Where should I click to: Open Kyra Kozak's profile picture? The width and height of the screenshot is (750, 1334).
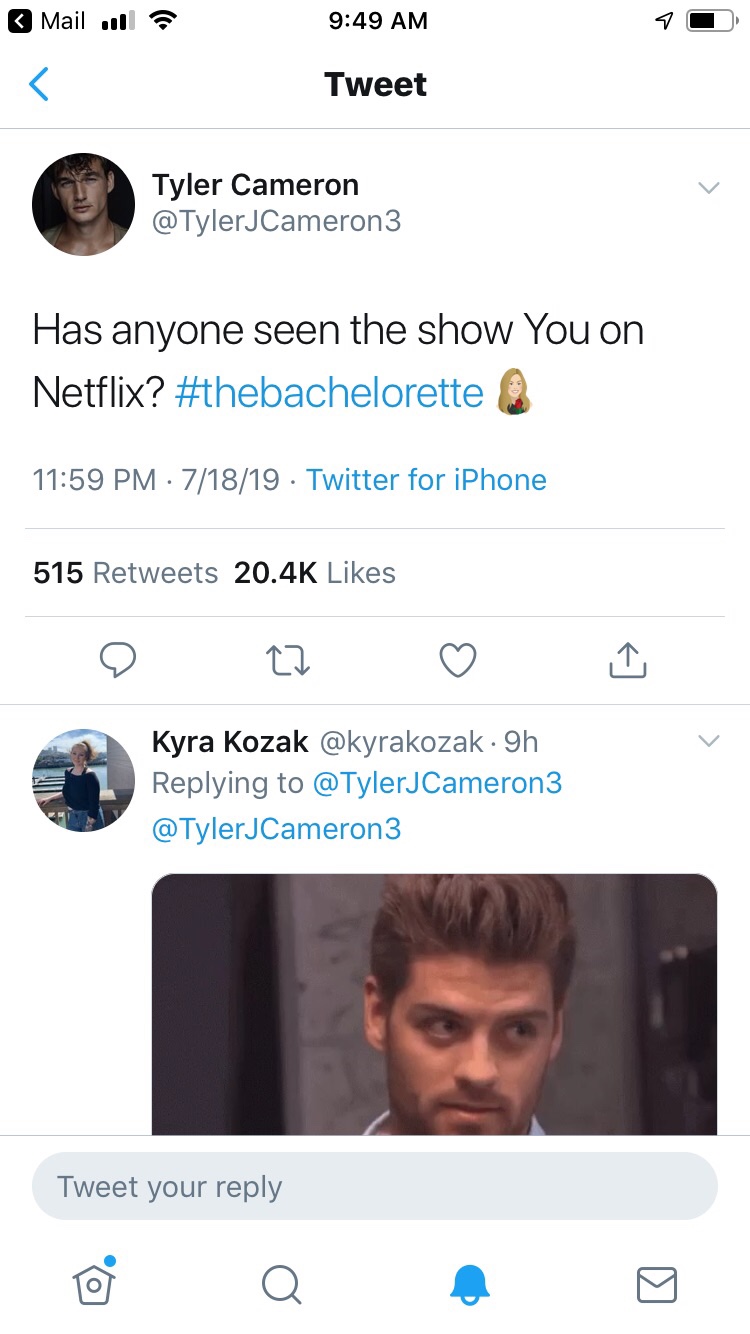83,780
